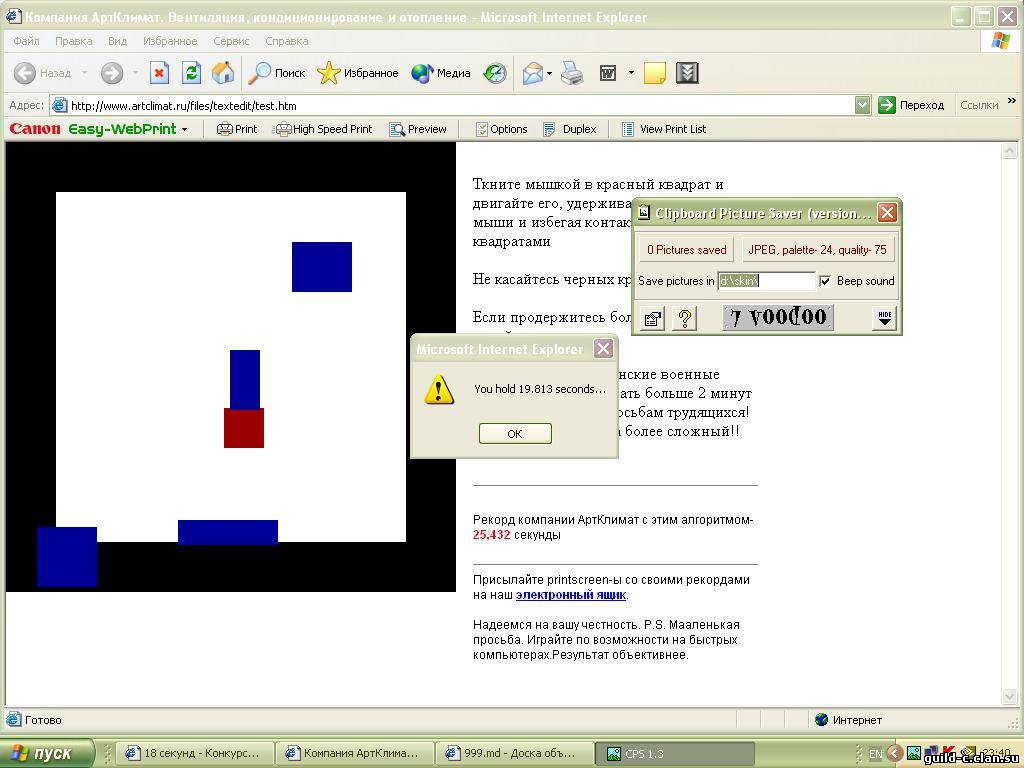This screenshot has width=1024, height=768.
Task: Click Print in the Canon Easy-WebPrint bar
Action: (237, 129)
